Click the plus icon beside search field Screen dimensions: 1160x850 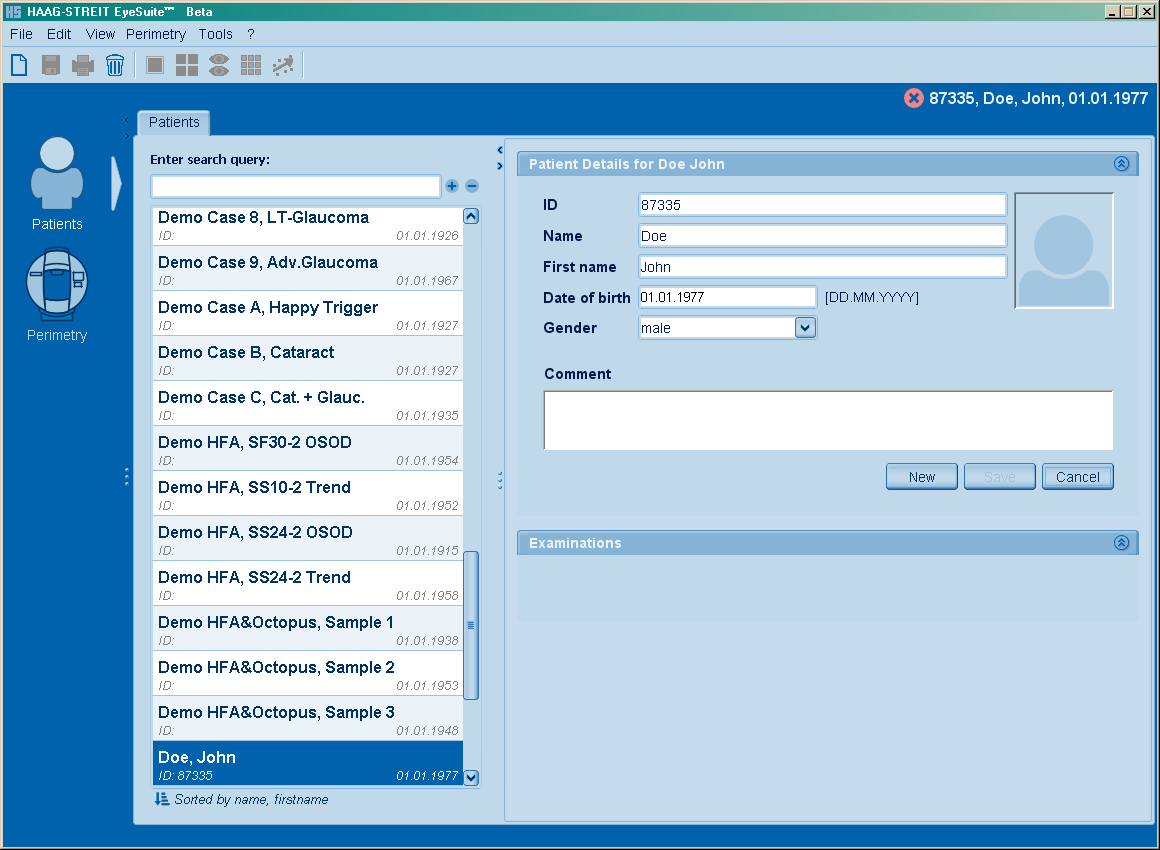point(452,186)
